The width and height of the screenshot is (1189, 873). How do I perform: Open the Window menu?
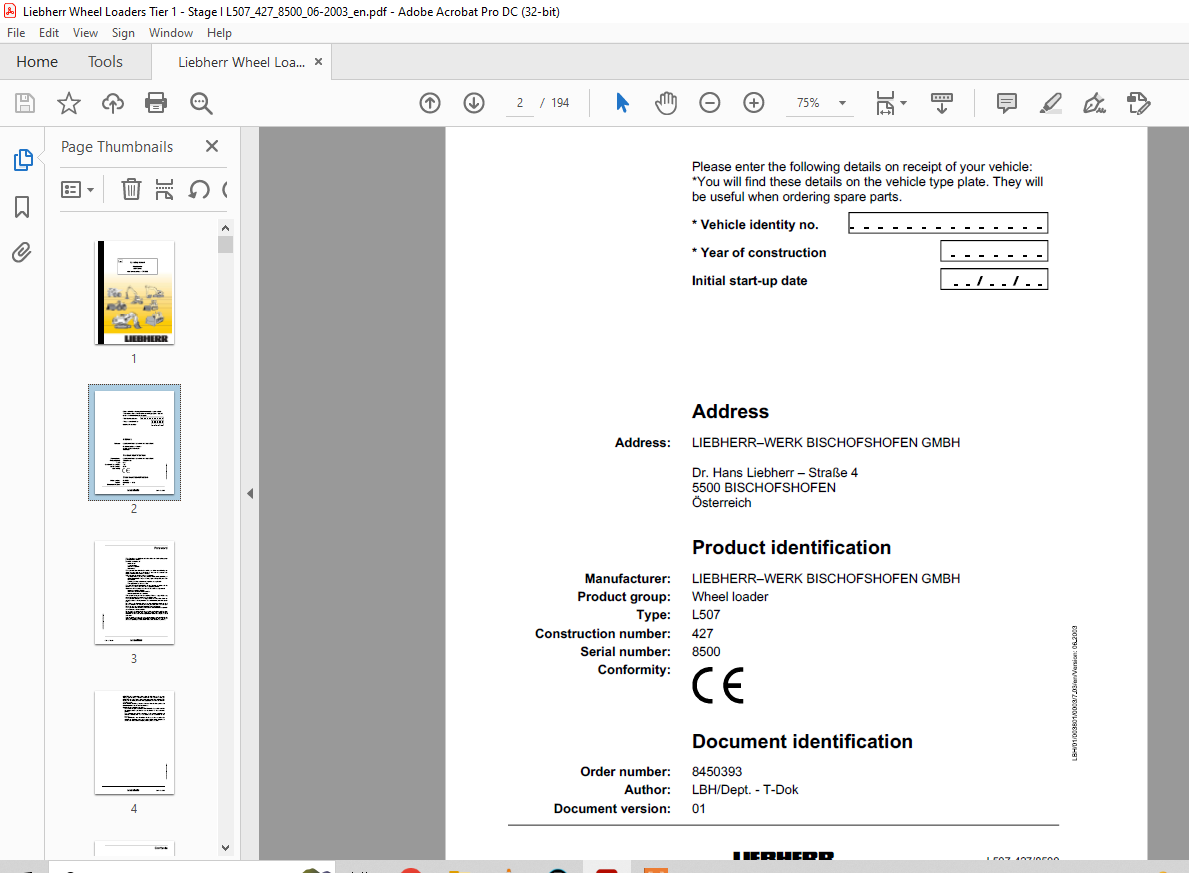click(x=171, y=33)
